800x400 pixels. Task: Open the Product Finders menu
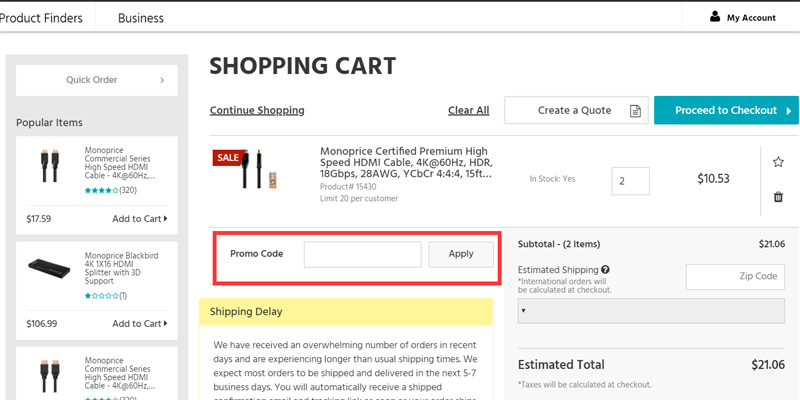point(41,18)
